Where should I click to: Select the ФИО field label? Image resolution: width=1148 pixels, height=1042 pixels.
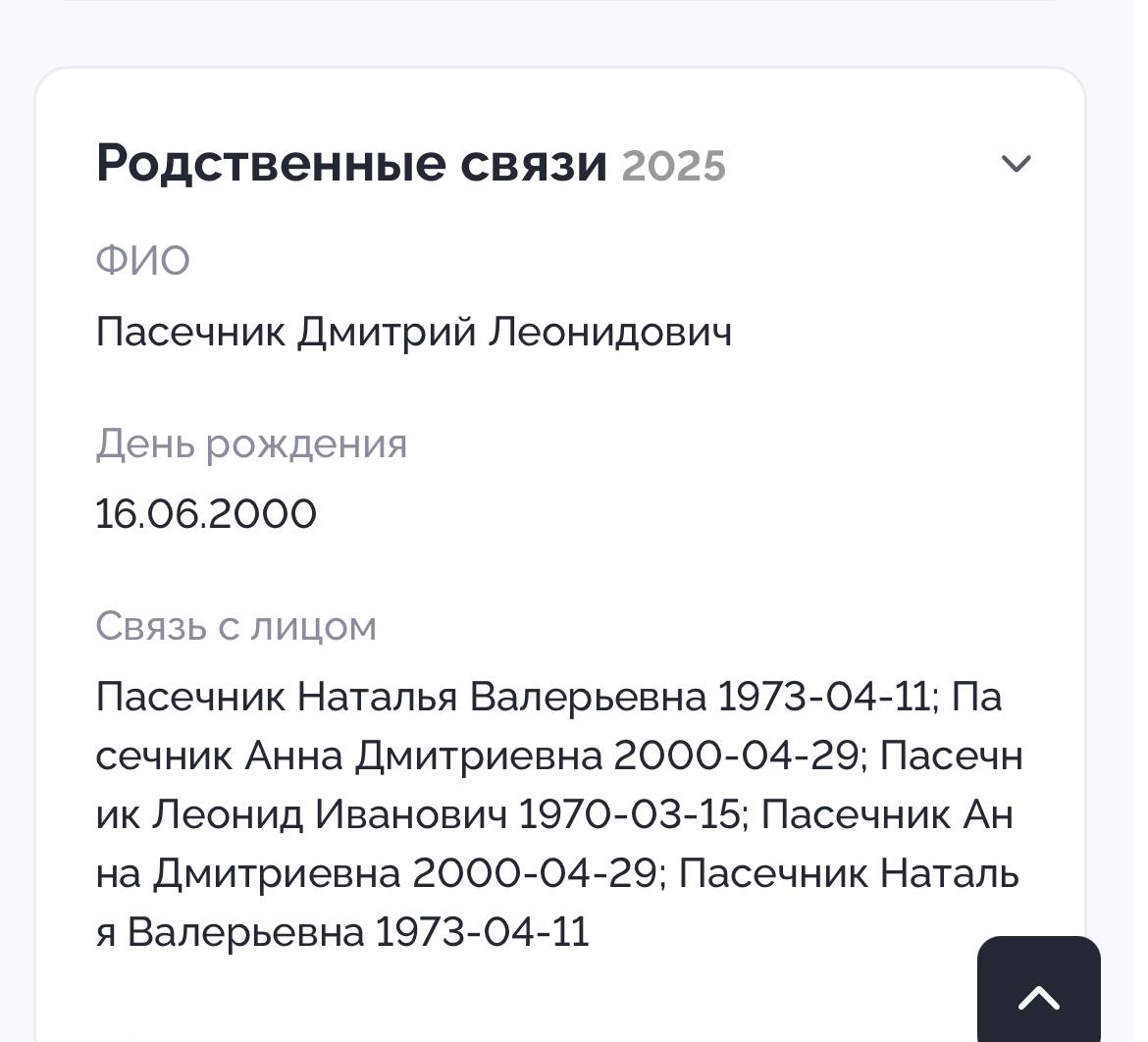point(142,258)
